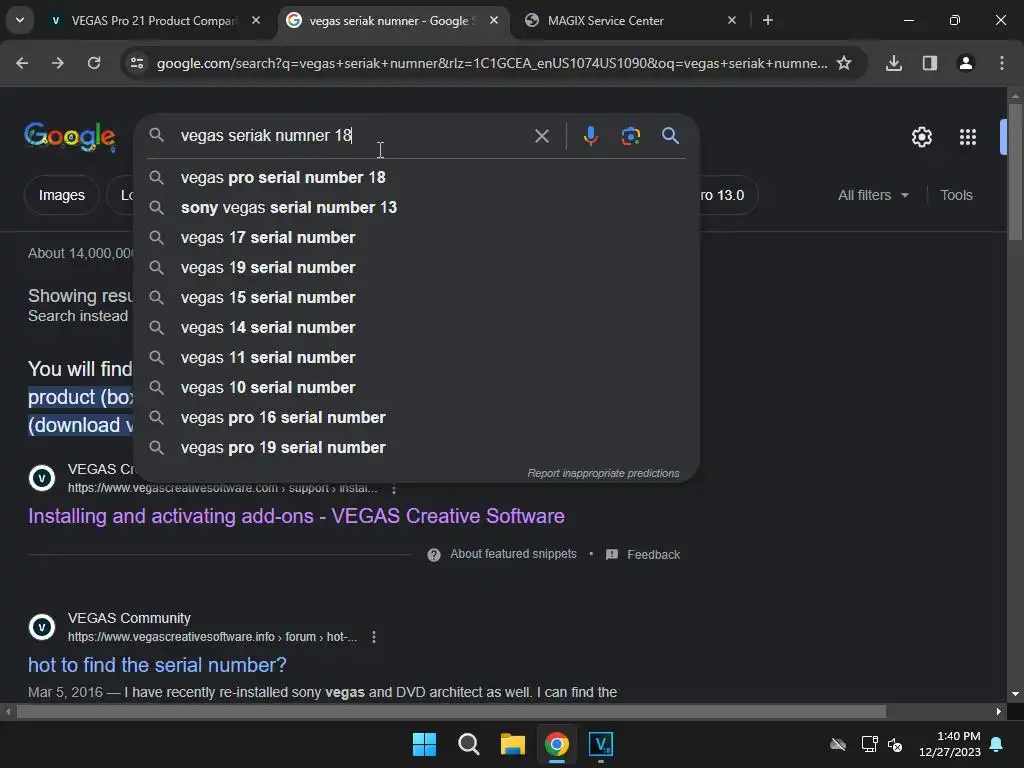Submit search with blue magnifier icon

point(670,136)
